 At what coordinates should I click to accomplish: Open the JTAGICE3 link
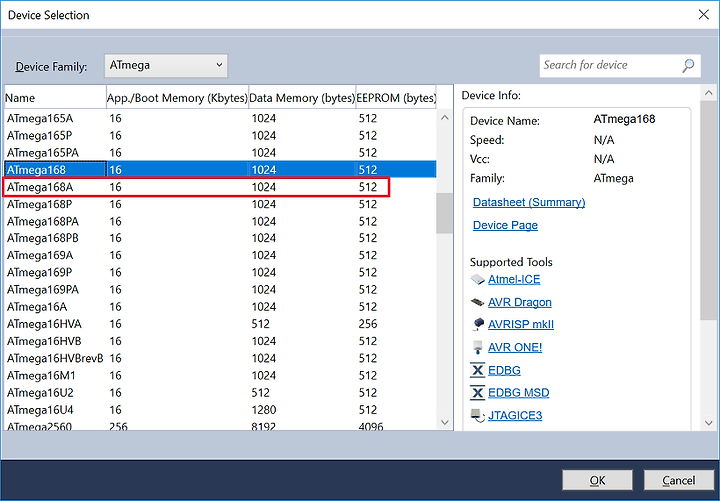pos(515,415)
